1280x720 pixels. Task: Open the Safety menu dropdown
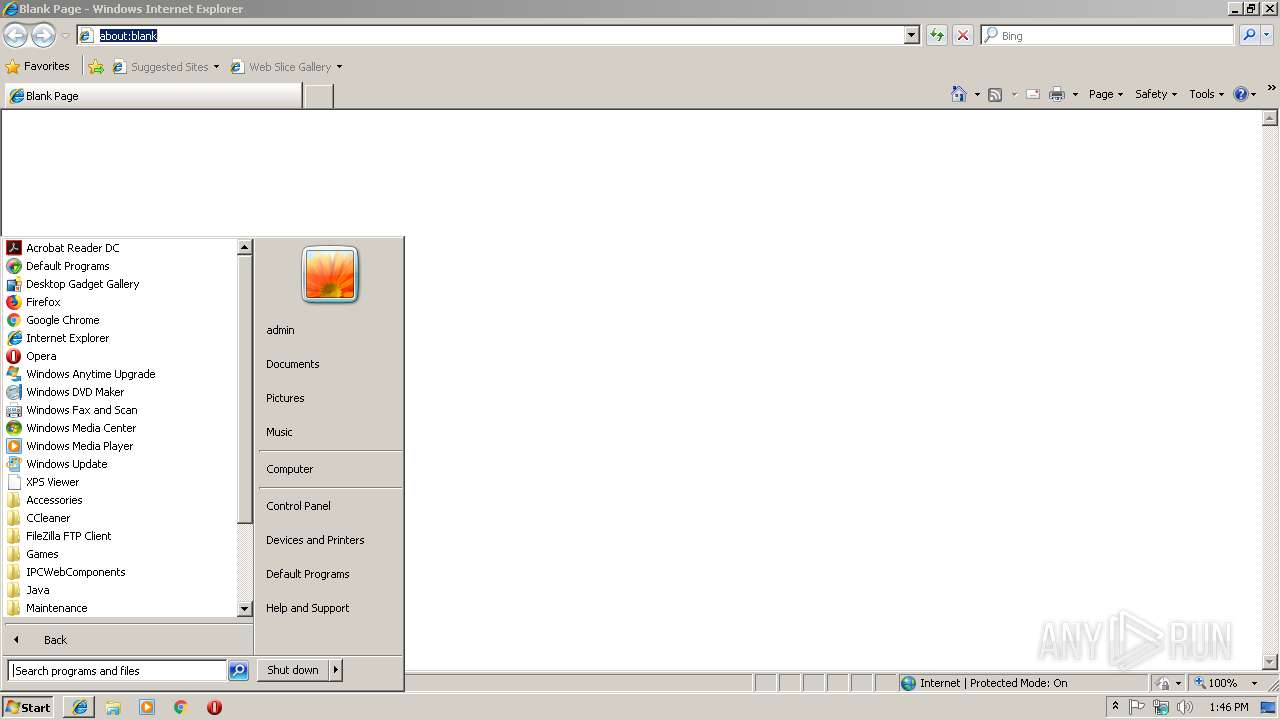(x=1155, y=94)
